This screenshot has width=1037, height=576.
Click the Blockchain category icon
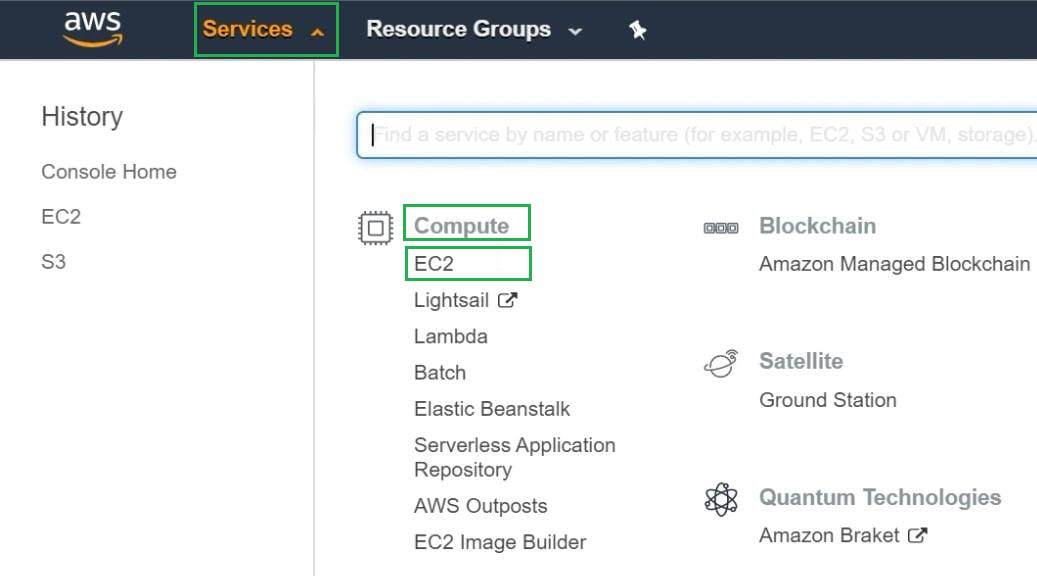[721, 228]
